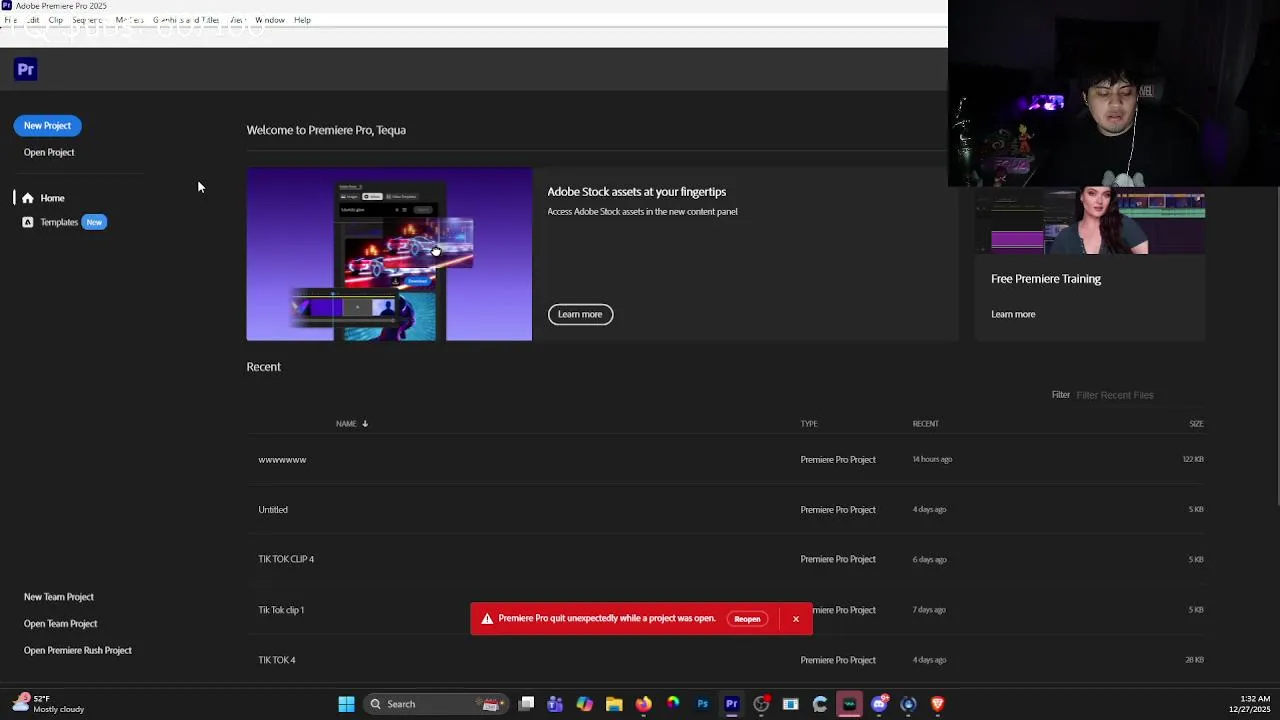Click the Home house icon
The image size is (1280, 720).
[x=28, y=198]
